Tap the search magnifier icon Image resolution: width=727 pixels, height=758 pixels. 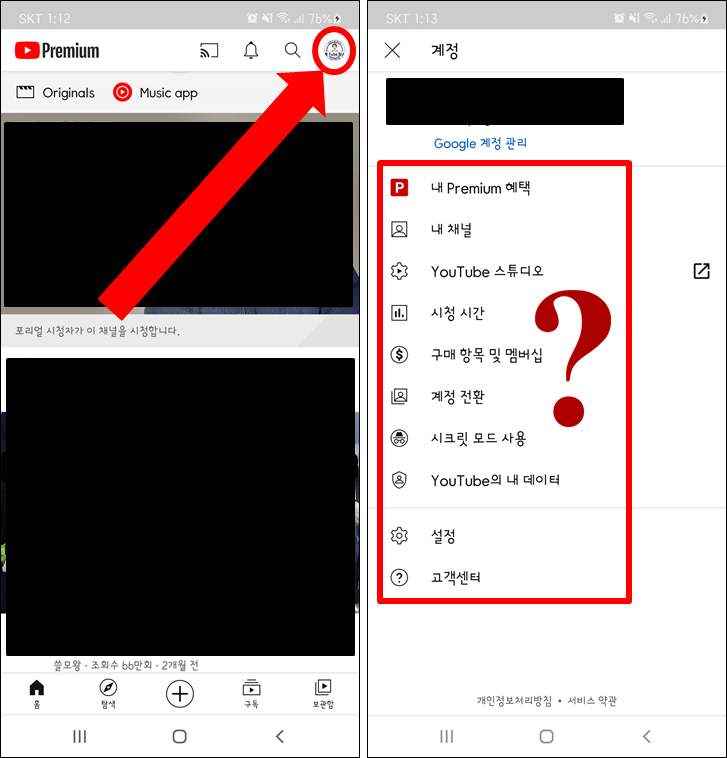[292, 50]
